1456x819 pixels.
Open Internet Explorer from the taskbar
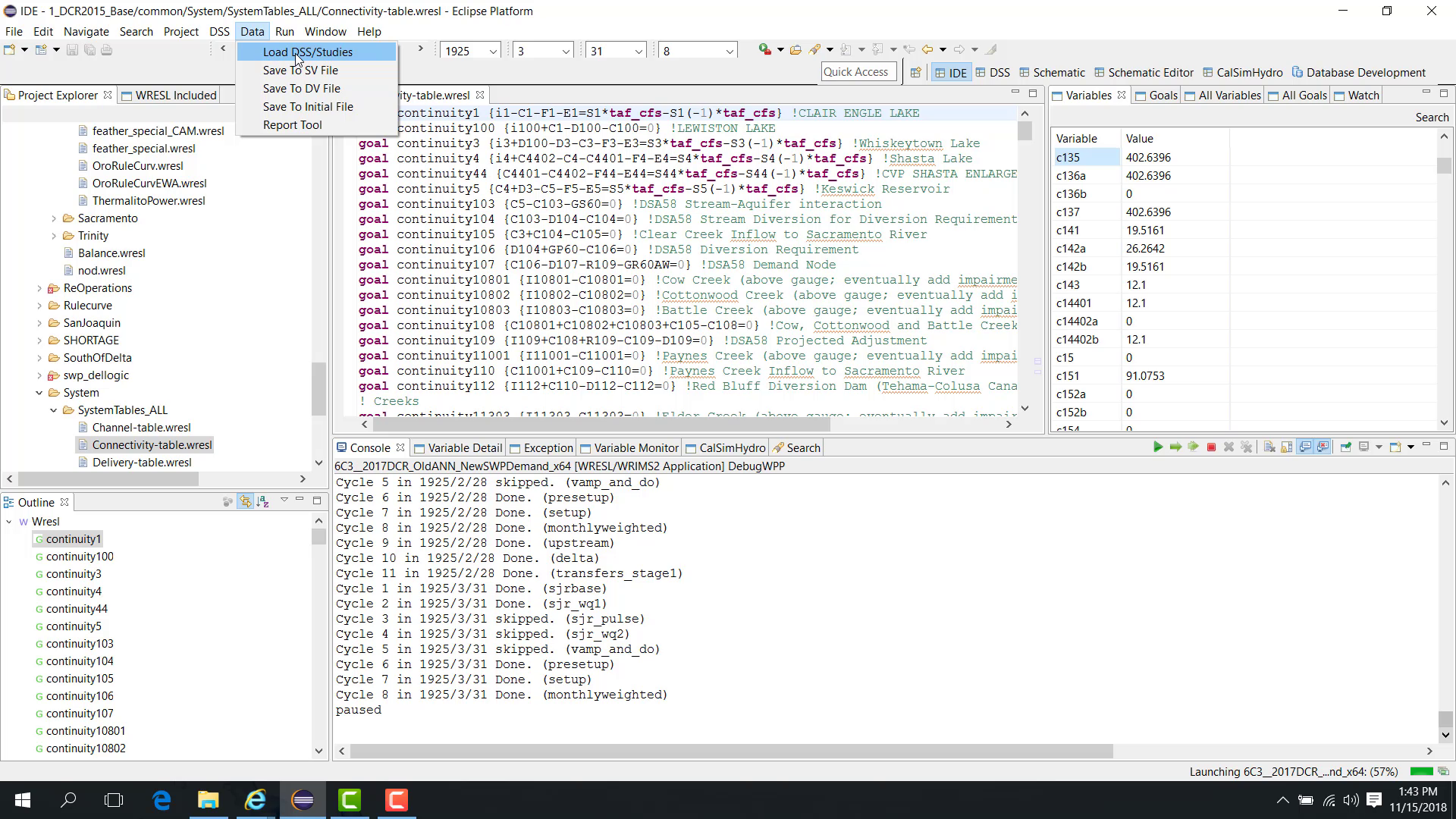coord(256,800)
